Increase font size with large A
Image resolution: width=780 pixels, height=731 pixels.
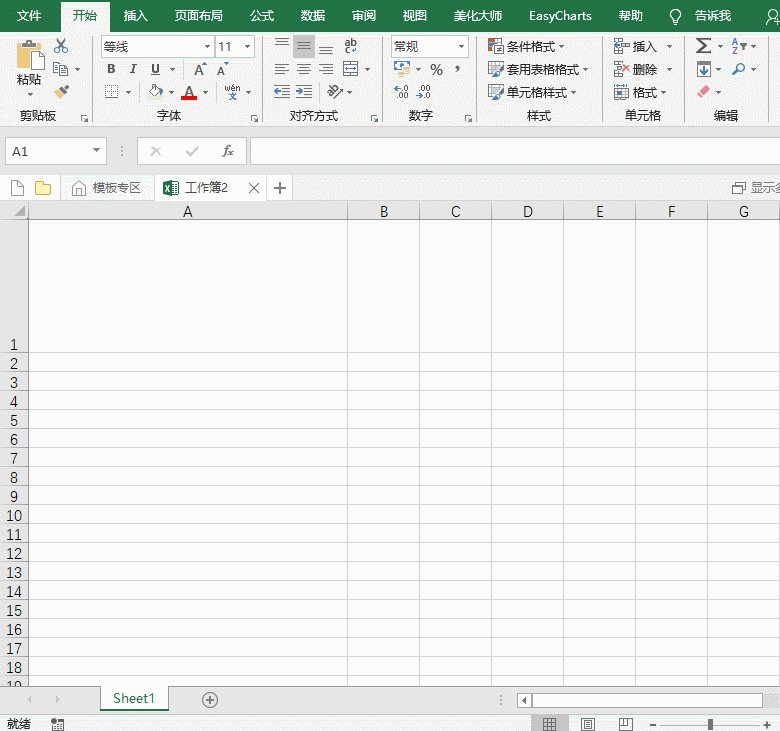click(199, 70)
